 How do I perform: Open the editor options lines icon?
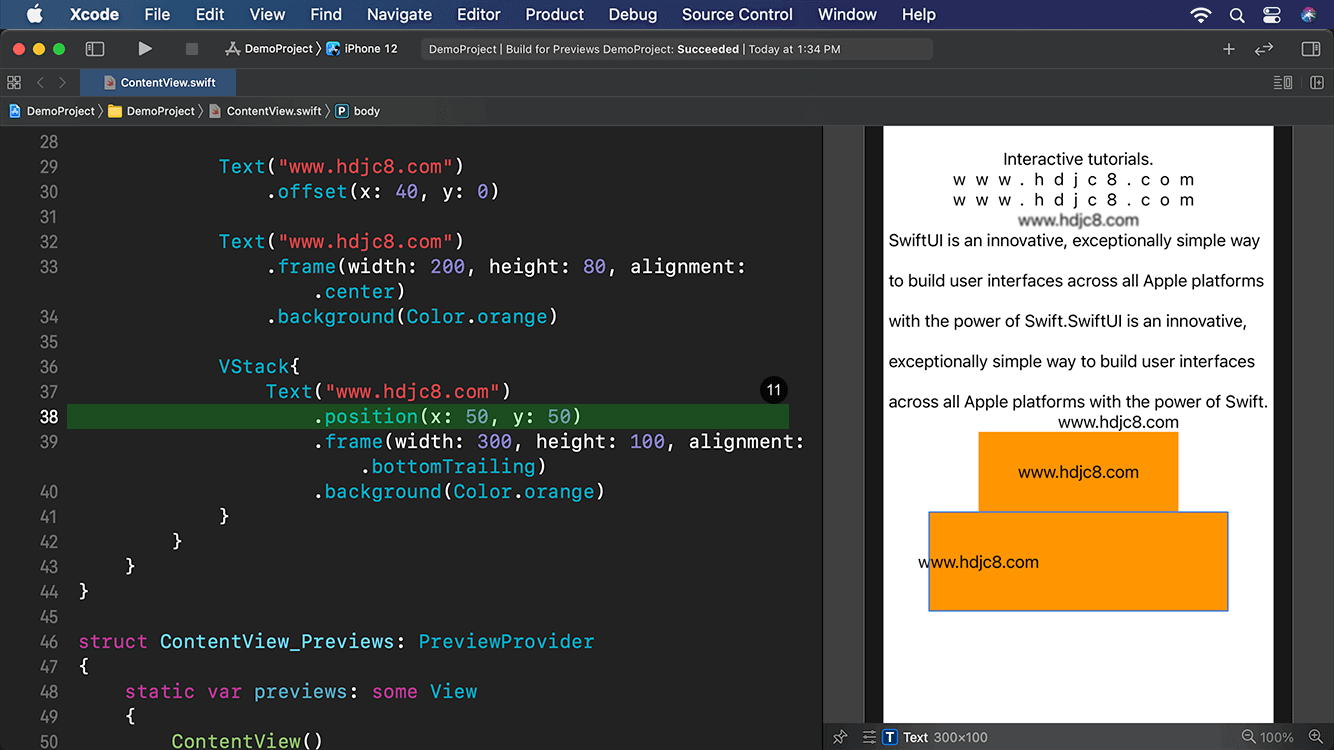coord(1283,82)
